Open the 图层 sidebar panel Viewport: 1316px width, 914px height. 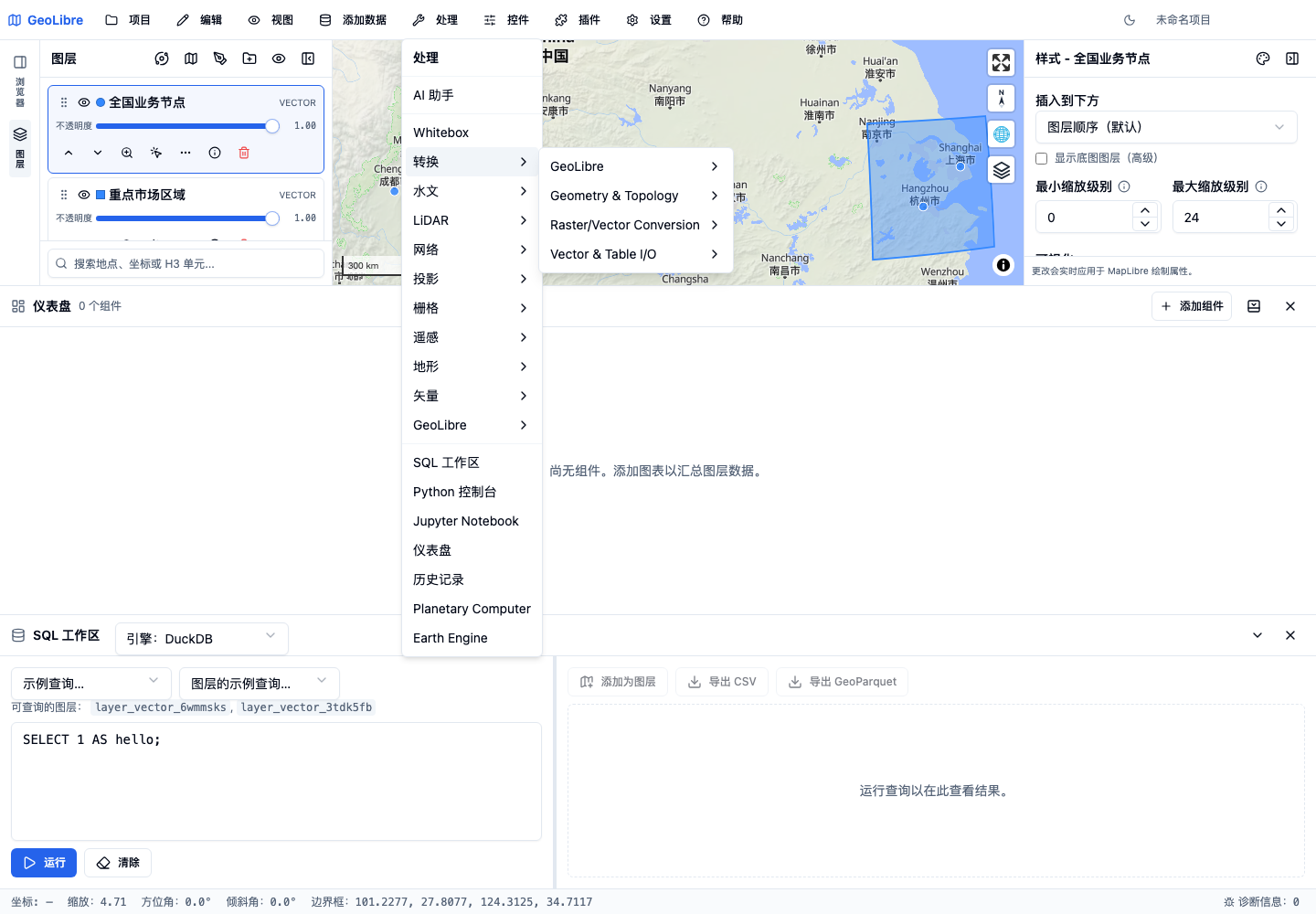[20, 148]
